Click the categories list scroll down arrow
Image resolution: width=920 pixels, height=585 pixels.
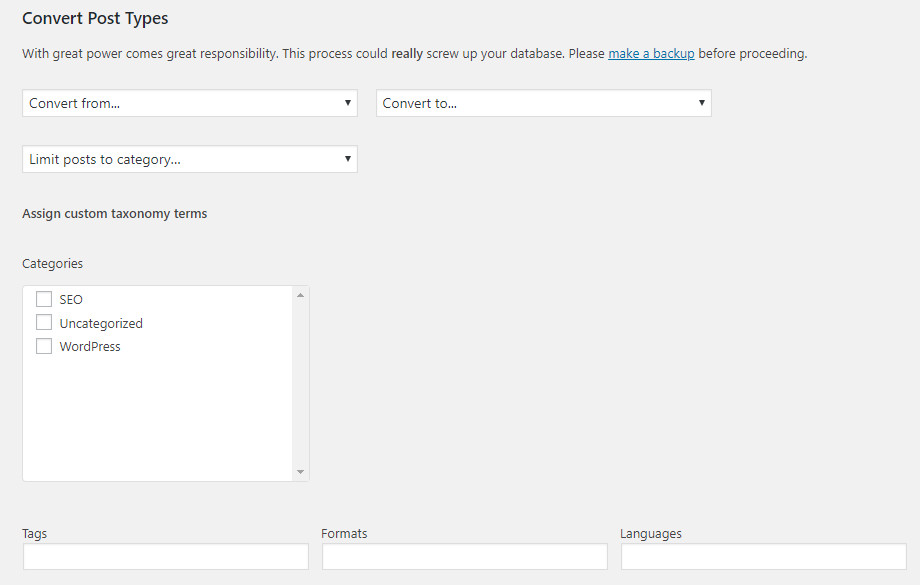[x=300, y=472]
